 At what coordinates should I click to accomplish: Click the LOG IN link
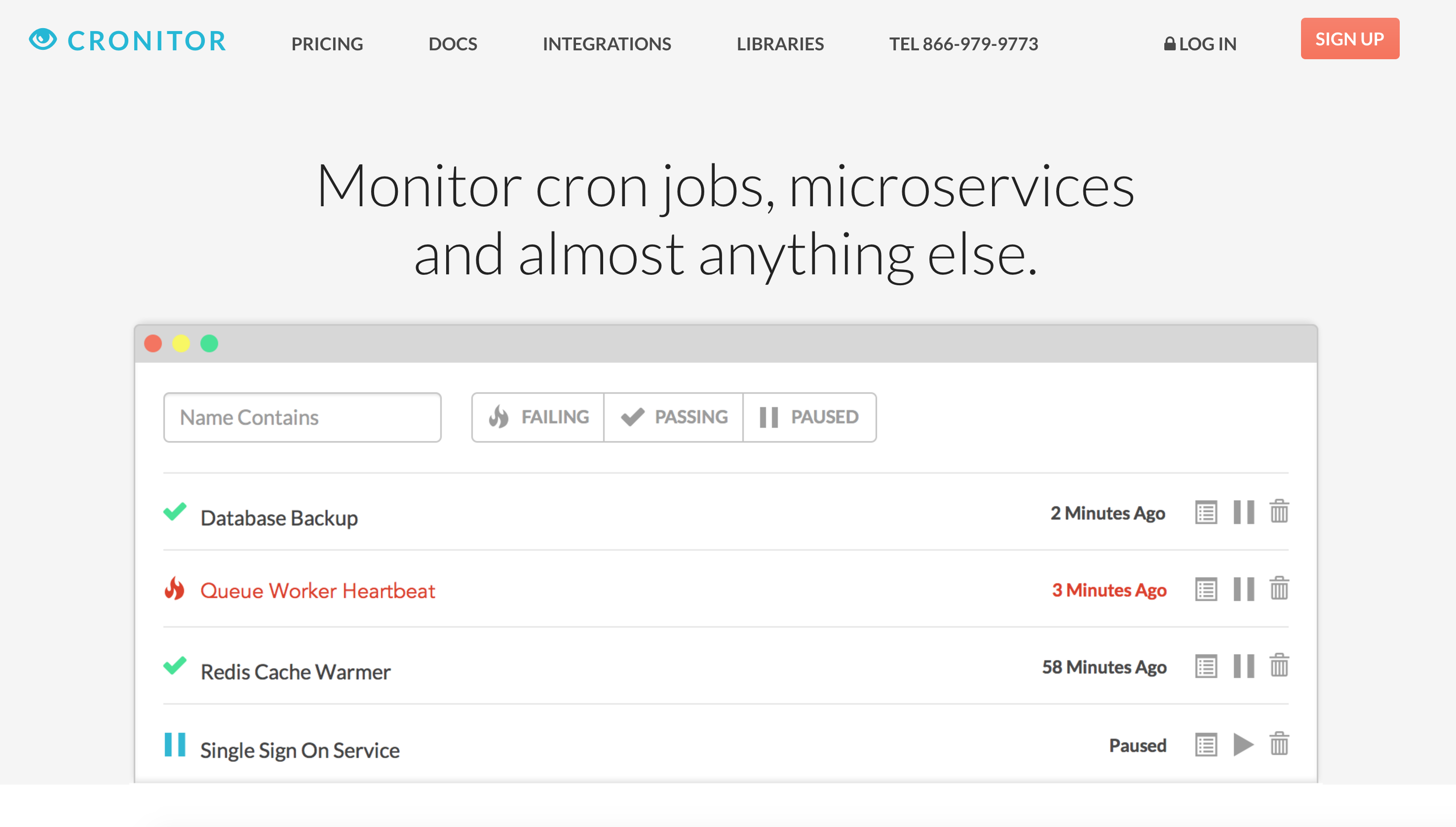tap(1200, 44)
